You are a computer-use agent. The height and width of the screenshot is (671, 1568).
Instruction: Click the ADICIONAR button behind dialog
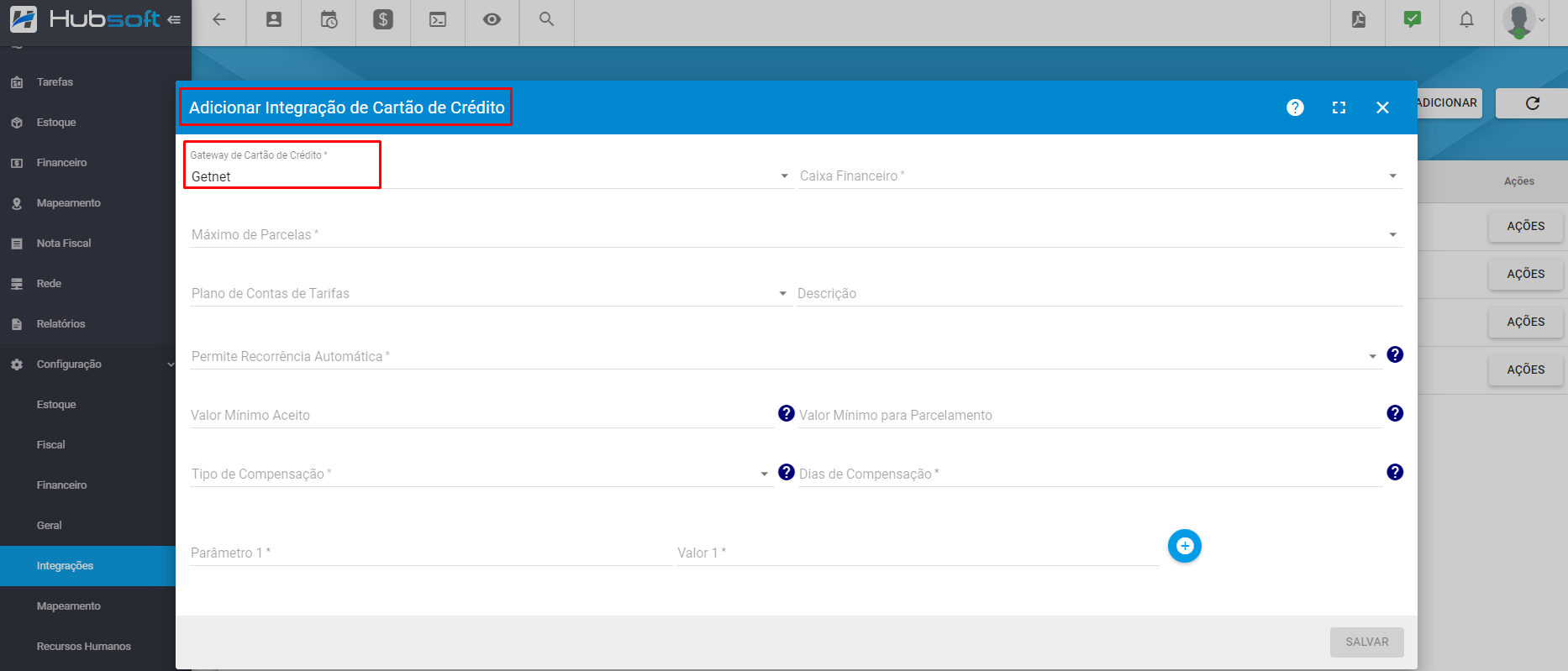pyautogui.click(x=1449, y=103)
